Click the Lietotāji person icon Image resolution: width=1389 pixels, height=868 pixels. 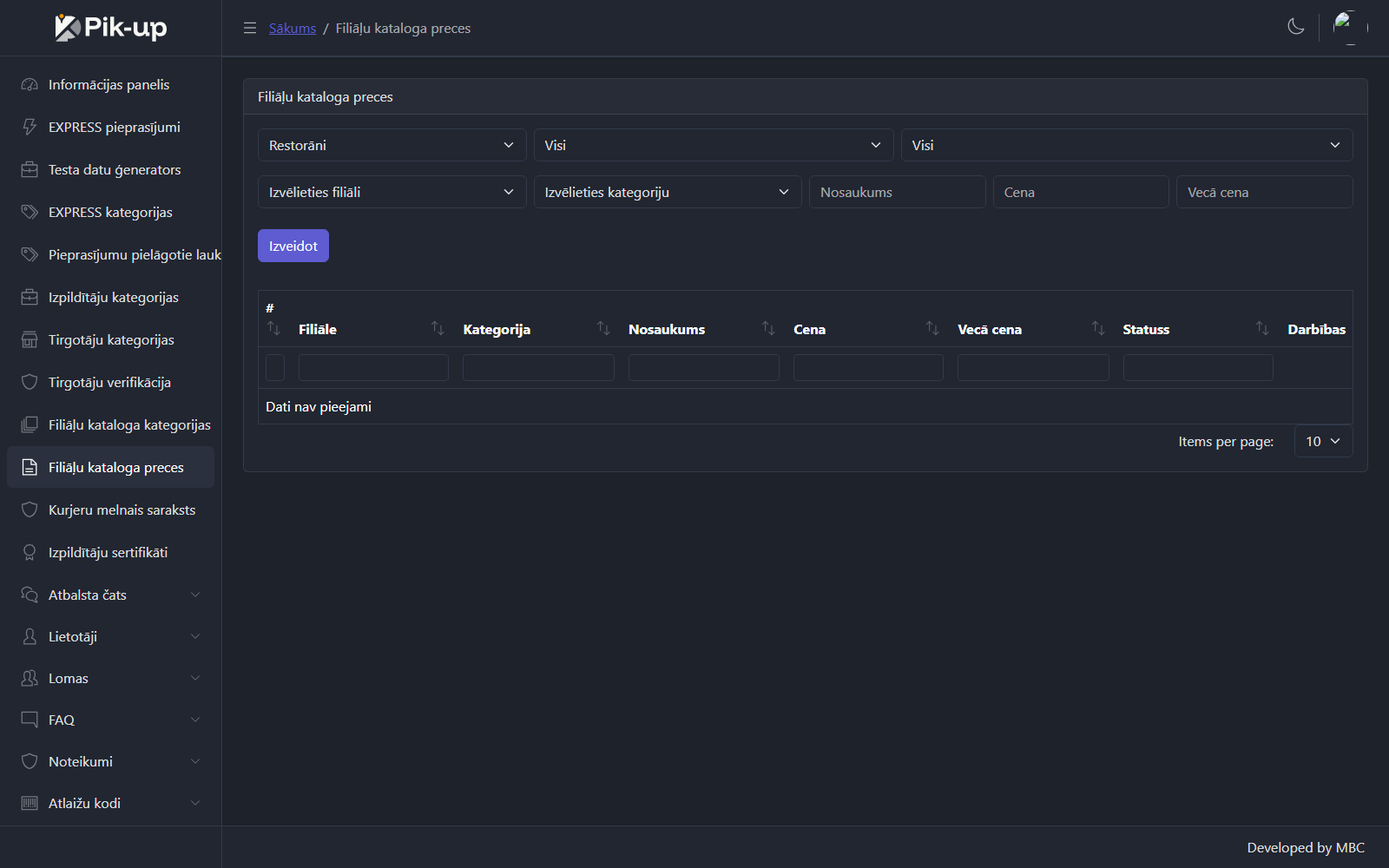click(x=30, y=637)
